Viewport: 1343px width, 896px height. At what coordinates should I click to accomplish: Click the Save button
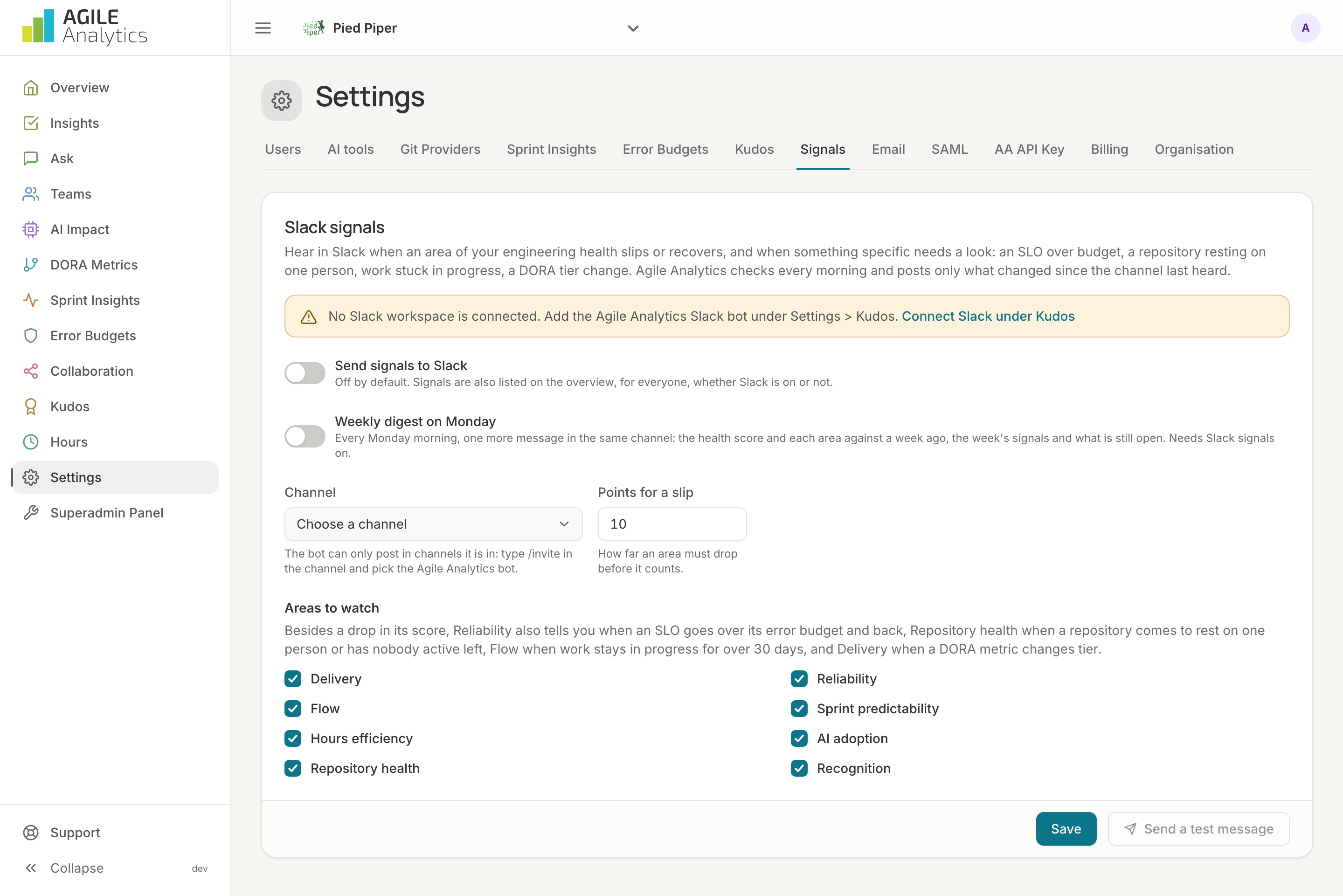tap(1066, 828)
